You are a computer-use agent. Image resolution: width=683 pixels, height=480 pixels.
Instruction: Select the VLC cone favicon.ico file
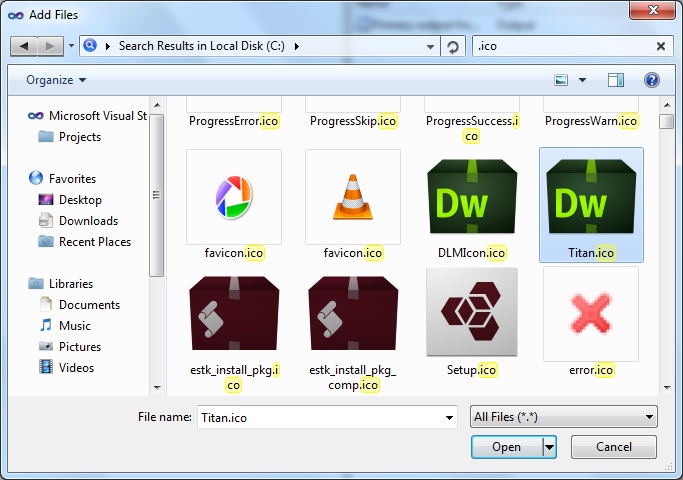(353, 205)
